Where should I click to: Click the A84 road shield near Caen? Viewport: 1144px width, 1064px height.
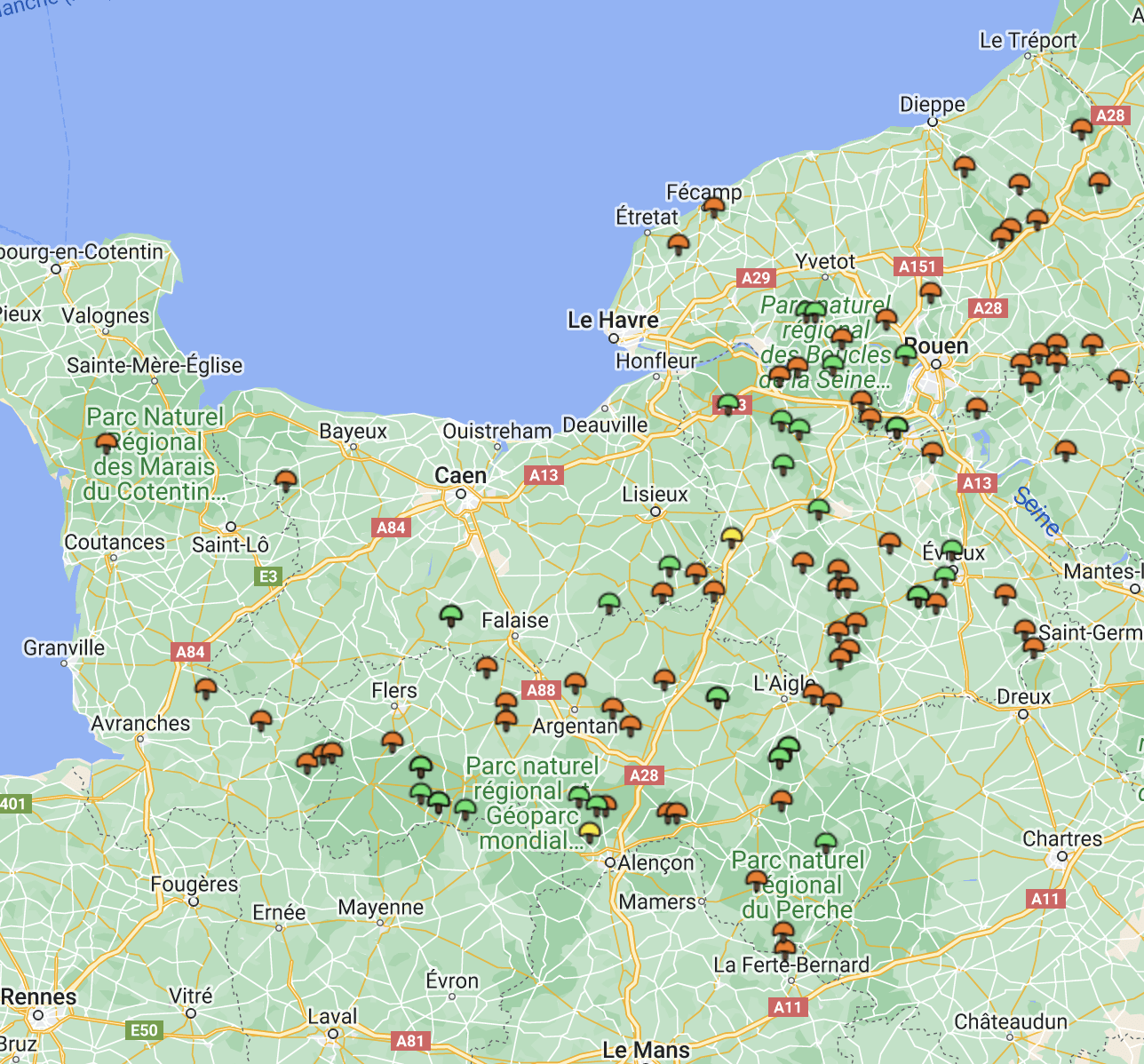[x=391, y=528]
